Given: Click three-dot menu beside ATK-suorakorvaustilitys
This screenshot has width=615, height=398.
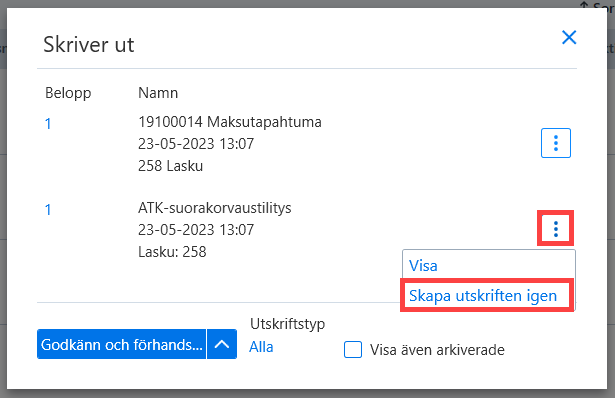Looking at the screenshot, I should (x=556, y=229).
